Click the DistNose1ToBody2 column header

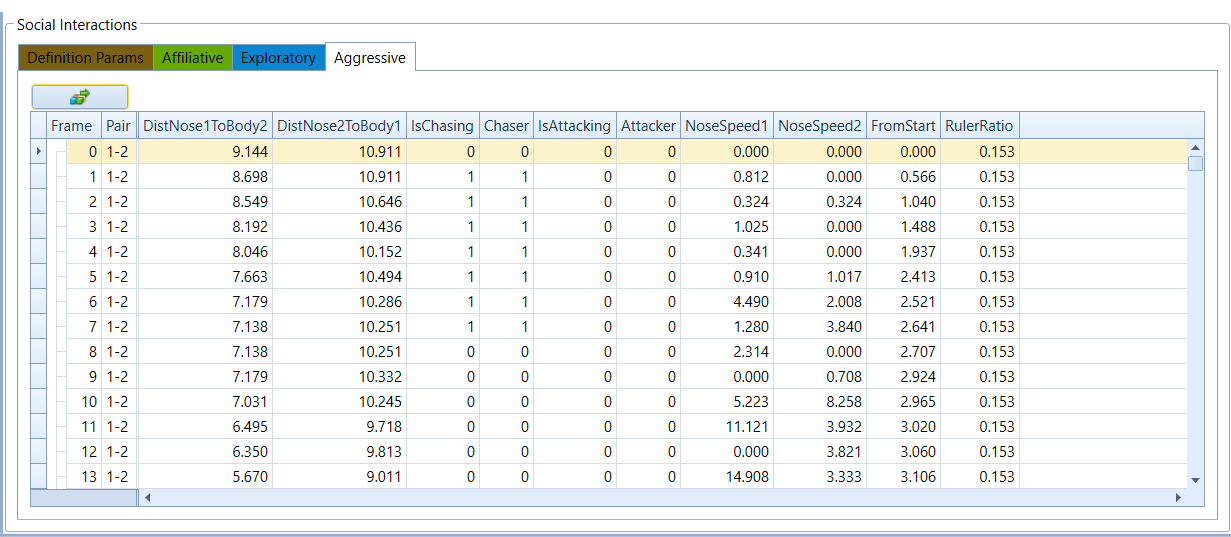(x=205, y=126)
